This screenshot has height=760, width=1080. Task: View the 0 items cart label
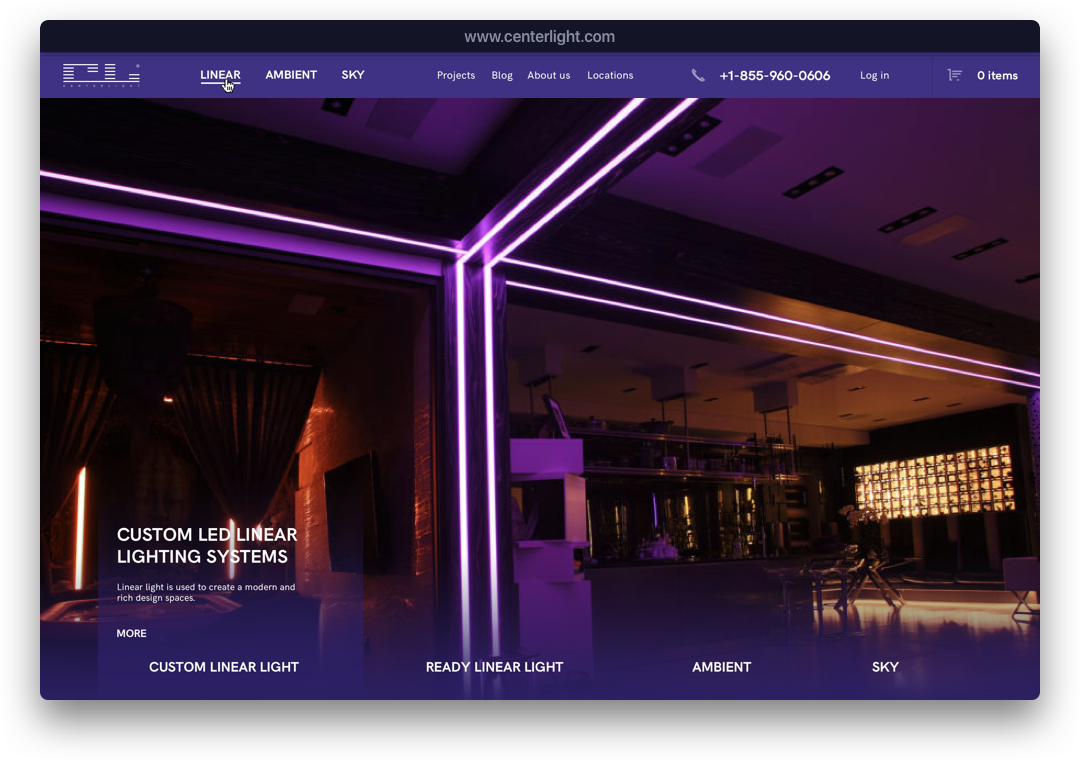(x=997, y=75)
